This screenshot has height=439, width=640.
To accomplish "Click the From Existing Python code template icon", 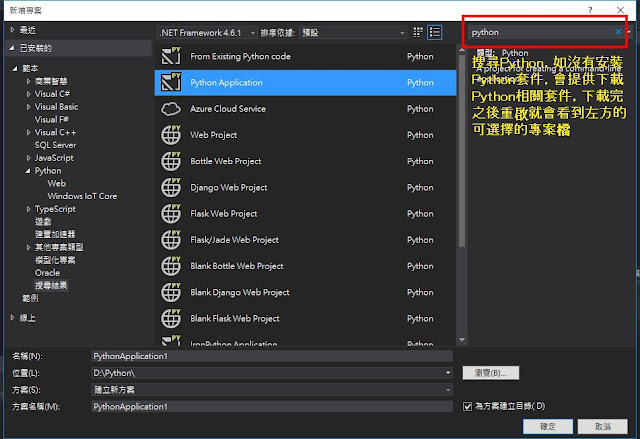I will tap(171, 56).
